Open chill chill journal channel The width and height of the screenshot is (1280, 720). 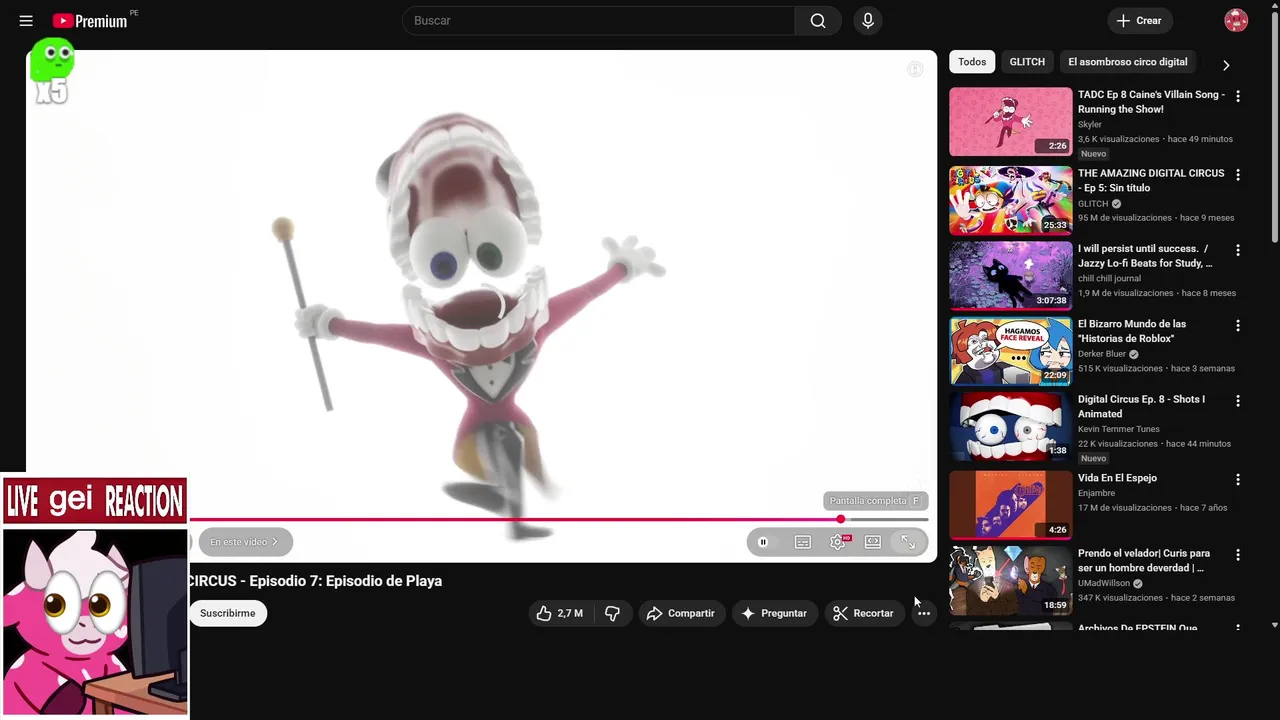click(x=1109, y=279)
